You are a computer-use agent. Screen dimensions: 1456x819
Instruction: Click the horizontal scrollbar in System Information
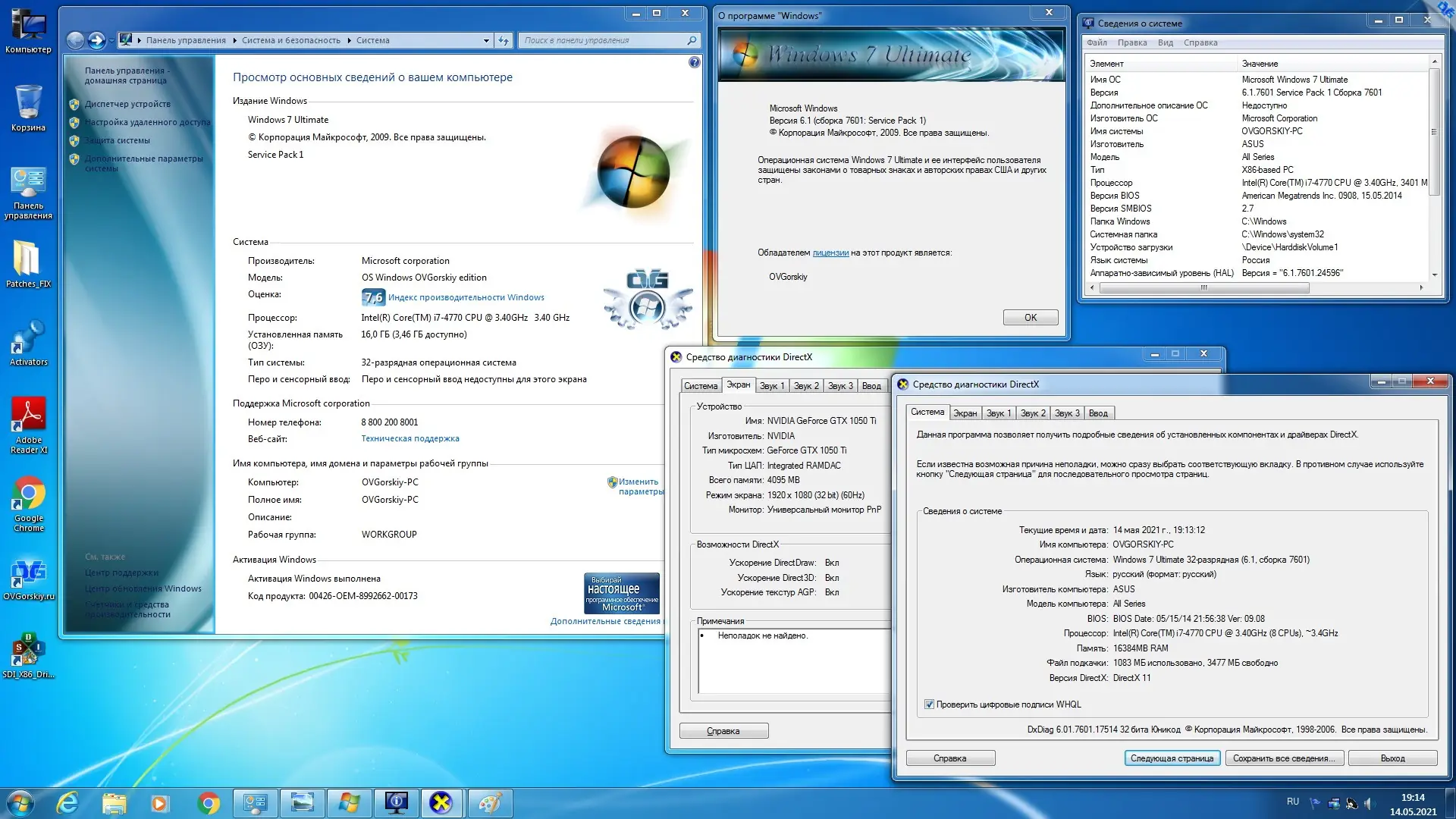(x=1204, y=287)
